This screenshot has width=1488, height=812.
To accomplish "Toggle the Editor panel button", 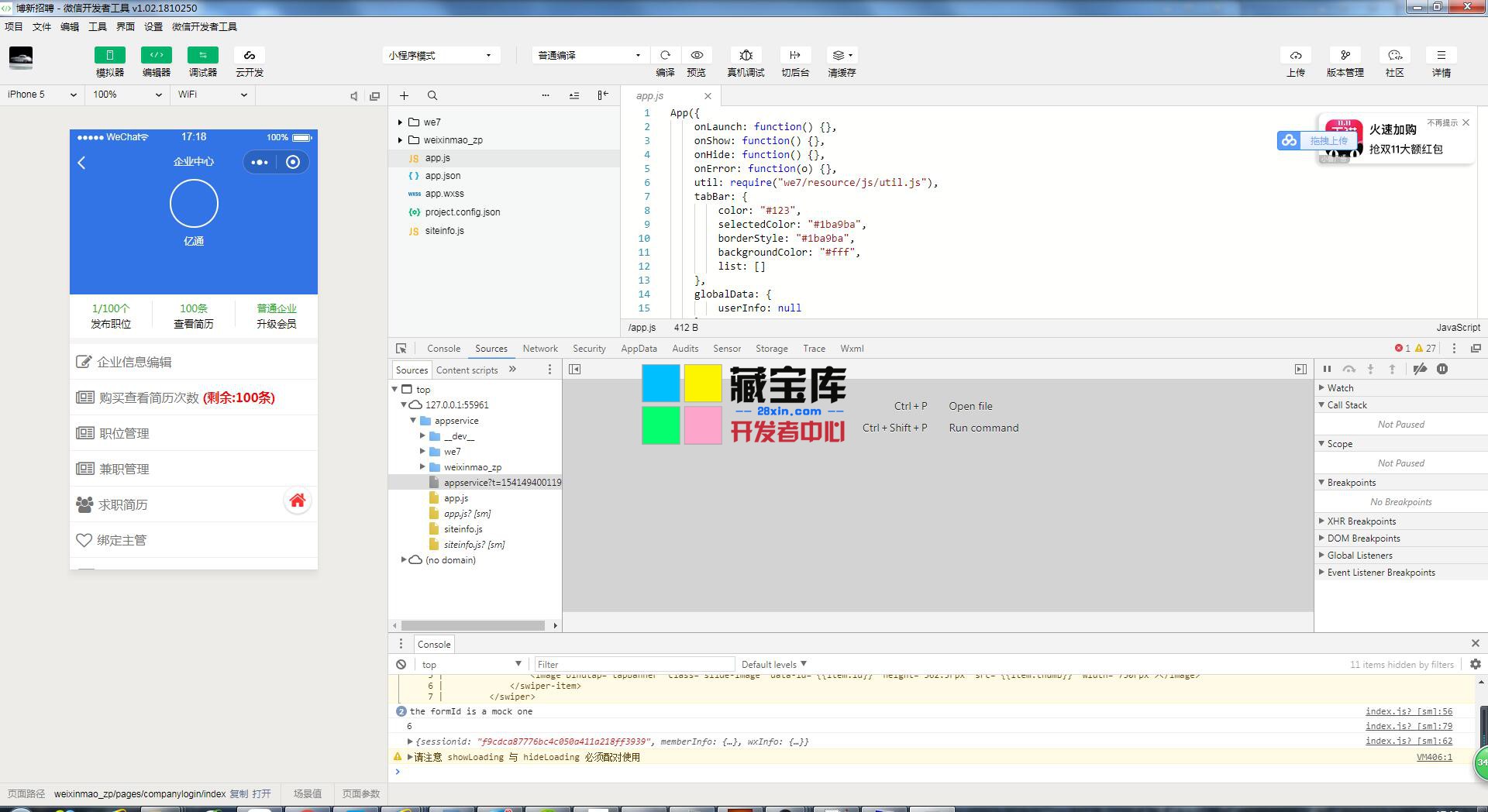I will (156, 56).
